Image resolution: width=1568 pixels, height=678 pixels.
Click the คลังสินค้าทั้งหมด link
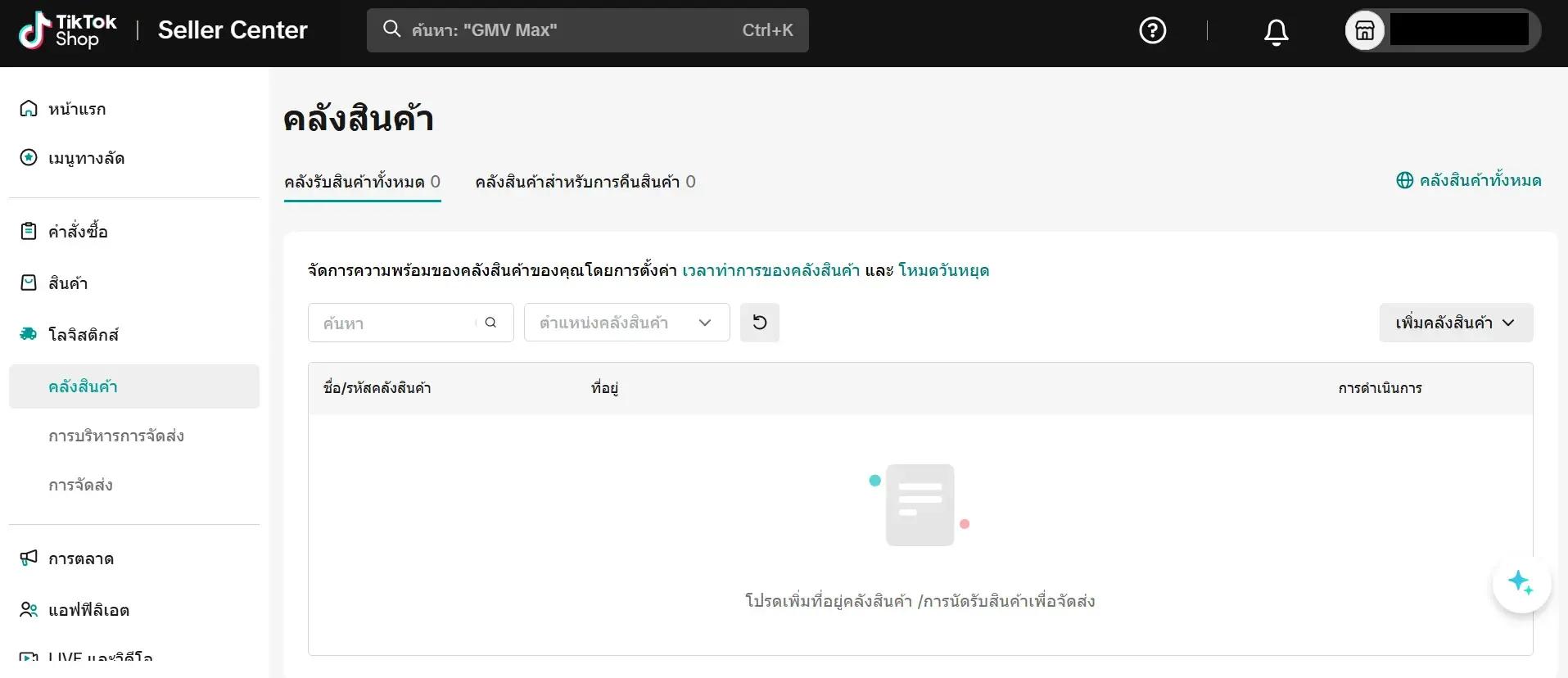click(1480, 180)
